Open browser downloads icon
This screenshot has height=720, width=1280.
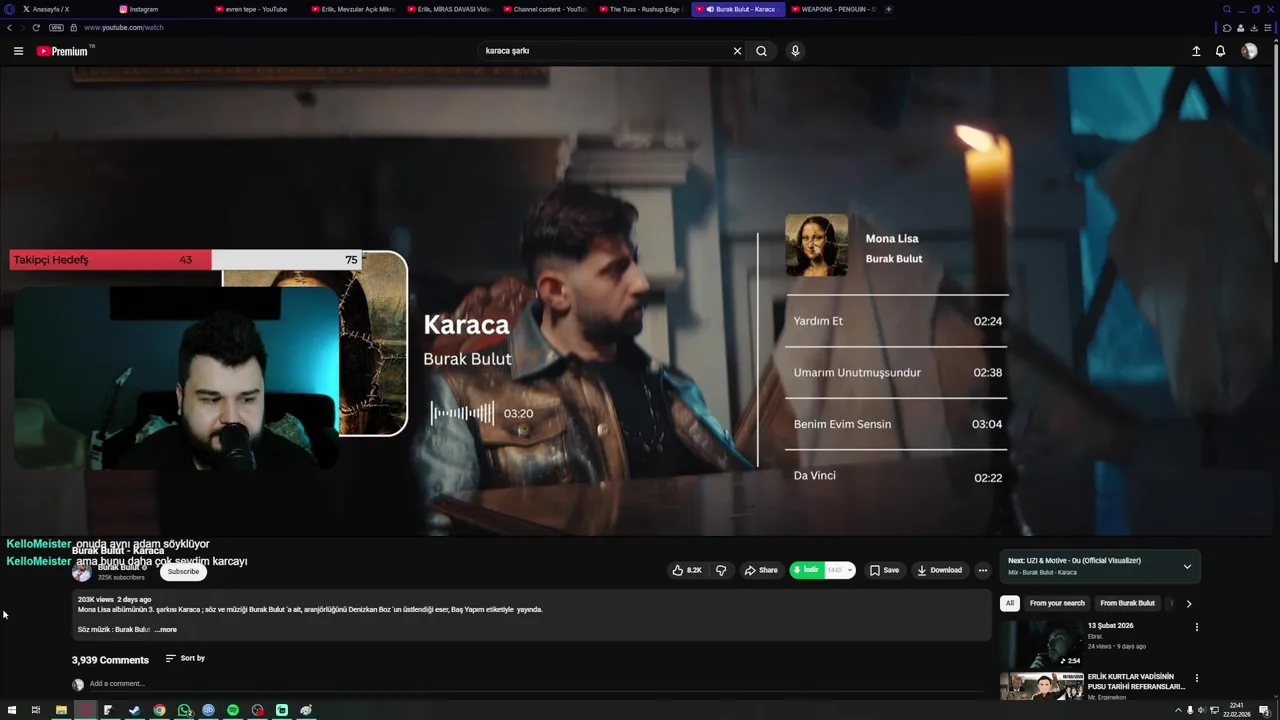coord(1254,28)
